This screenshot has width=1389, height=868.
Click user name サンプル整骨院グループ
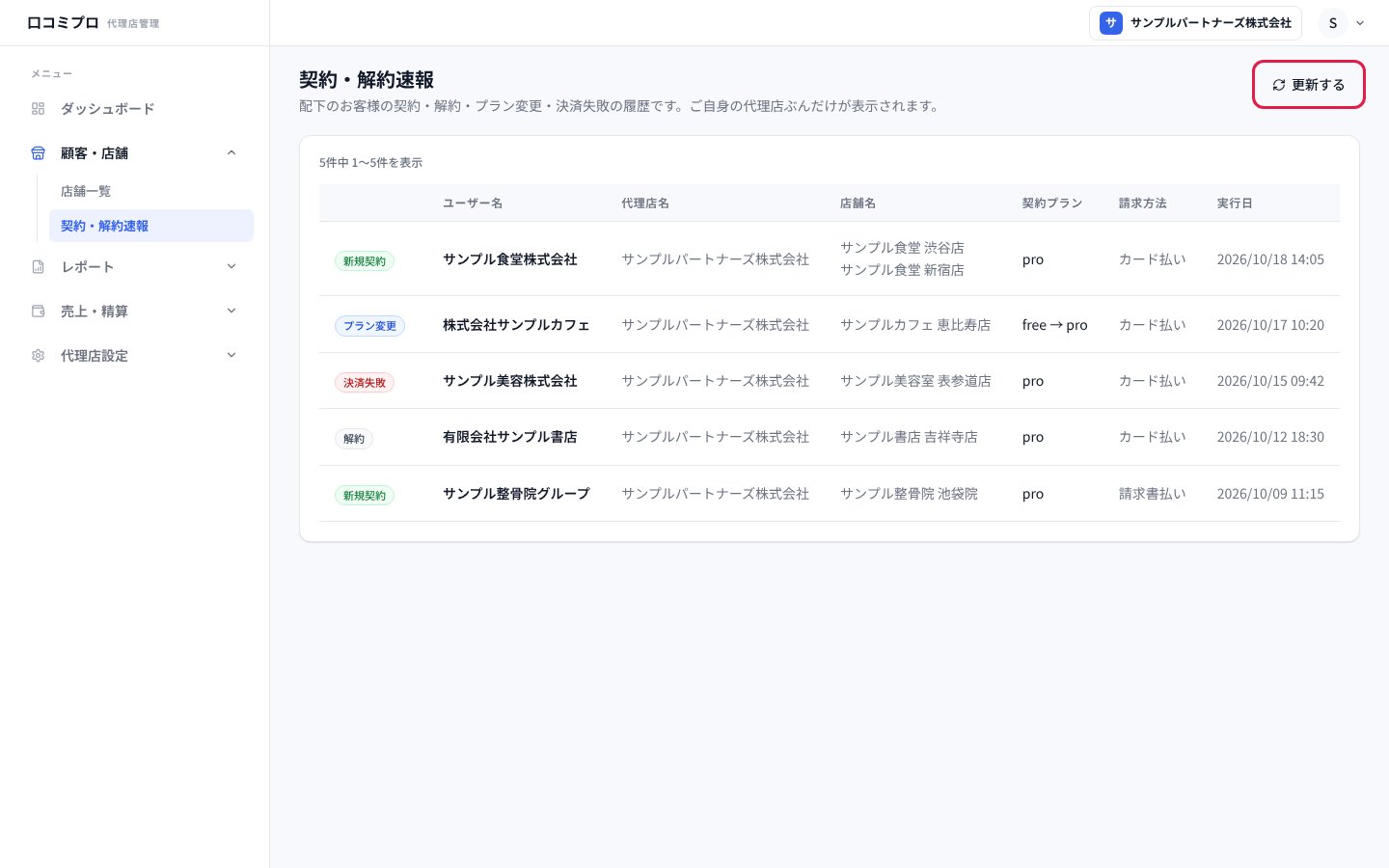pyautogui.click(x=516, y=494)
